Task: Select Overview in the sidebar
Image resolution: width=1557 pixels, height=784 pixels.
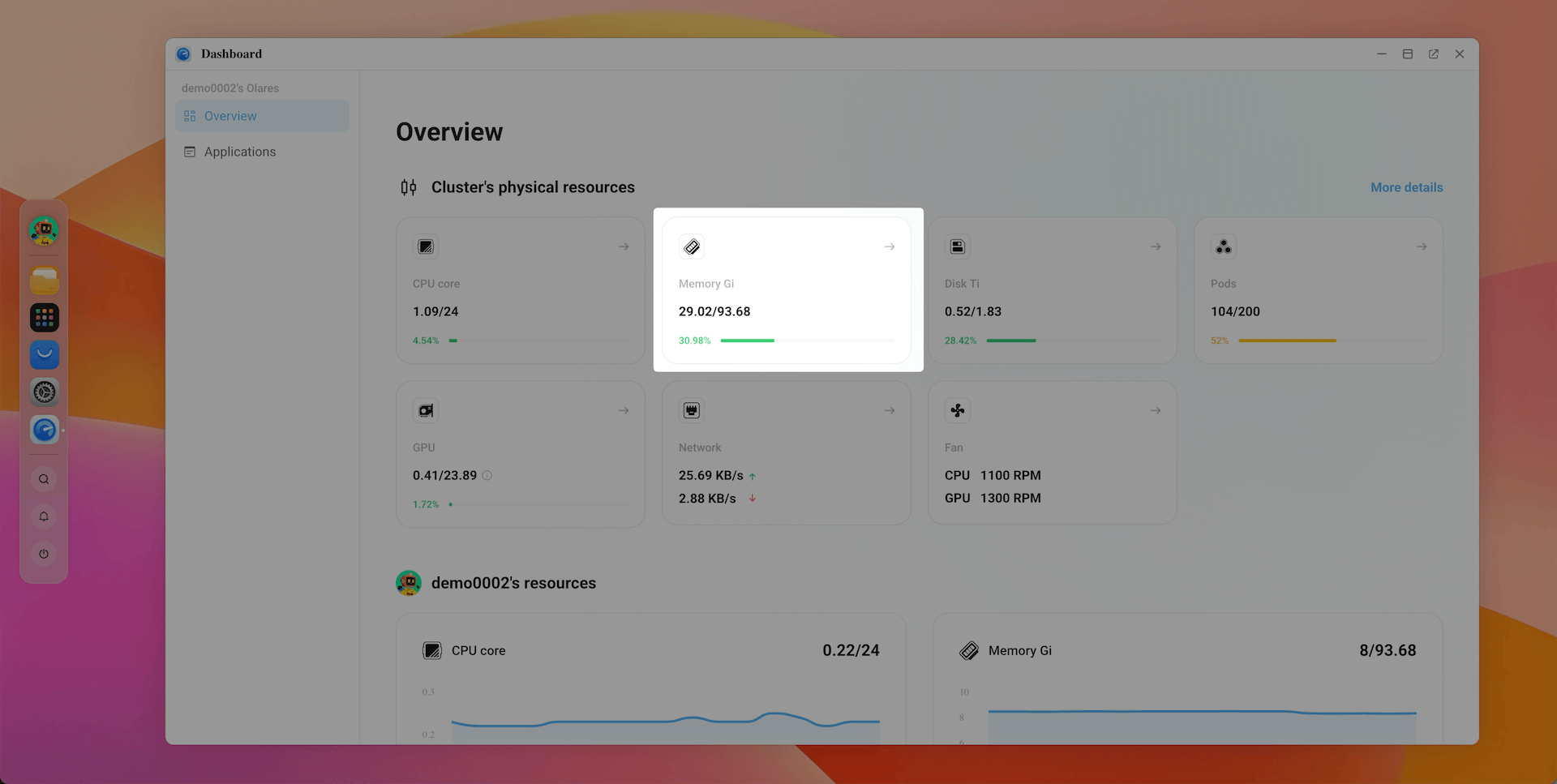Action: [x=231, y=116]
